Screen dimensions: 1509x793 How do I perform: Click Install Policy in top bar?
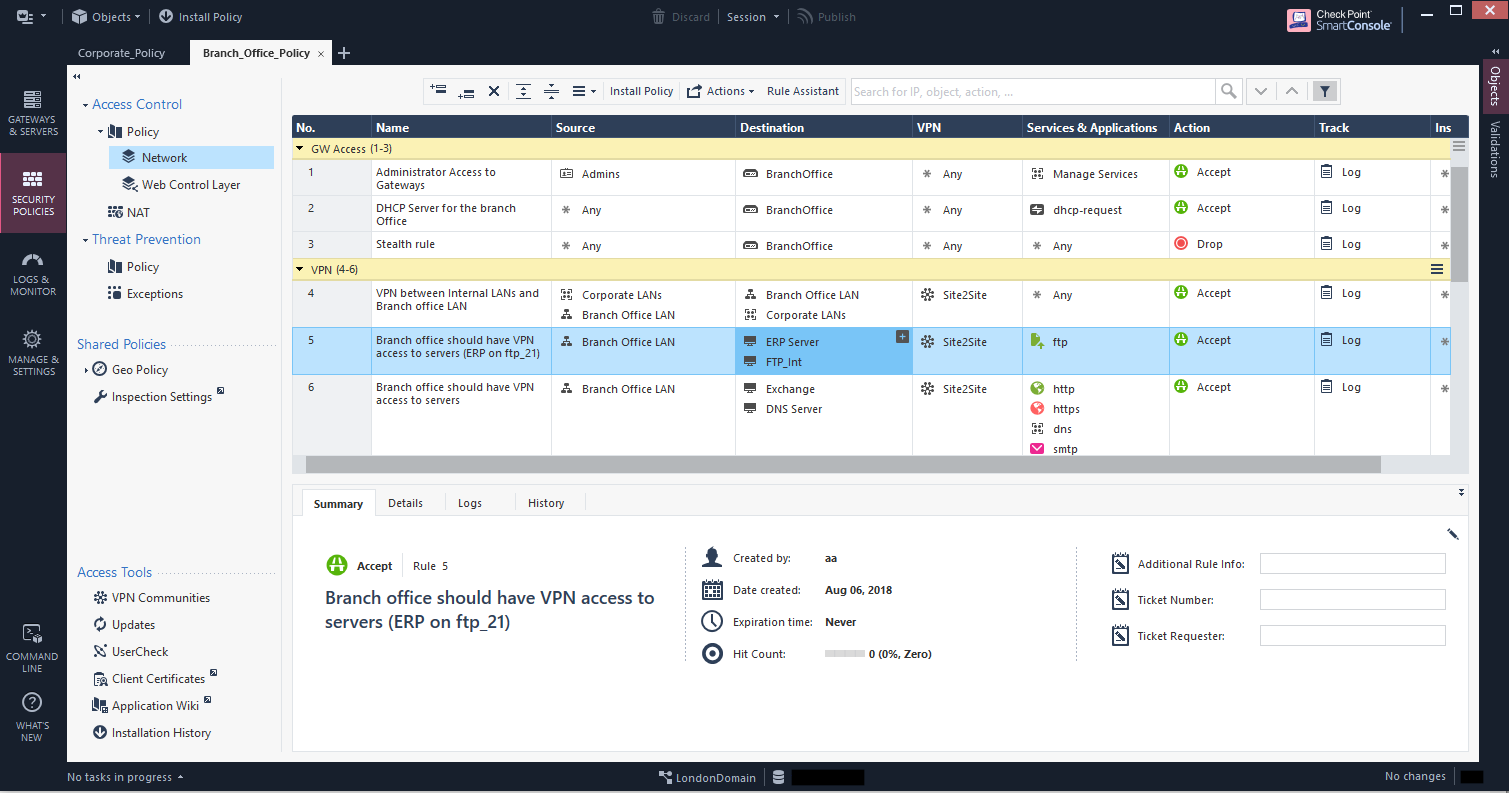coord(200,17)
